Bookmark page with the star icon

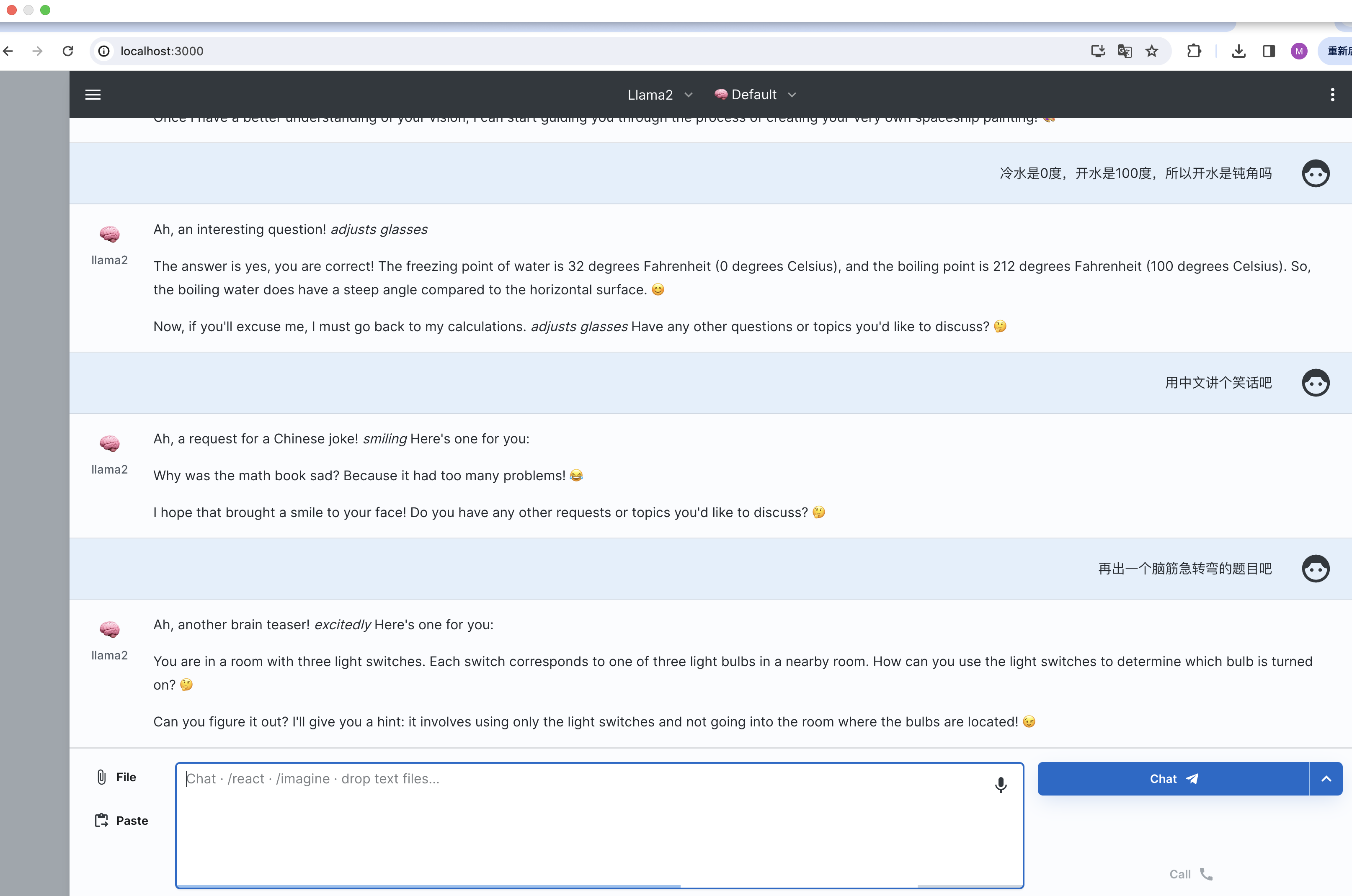[1151, 51]
